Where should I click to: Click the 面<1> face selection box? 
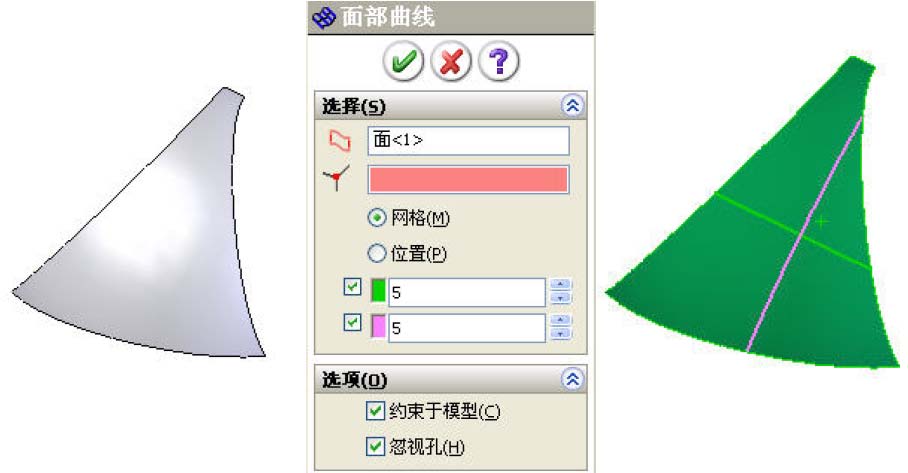[468, 141]
